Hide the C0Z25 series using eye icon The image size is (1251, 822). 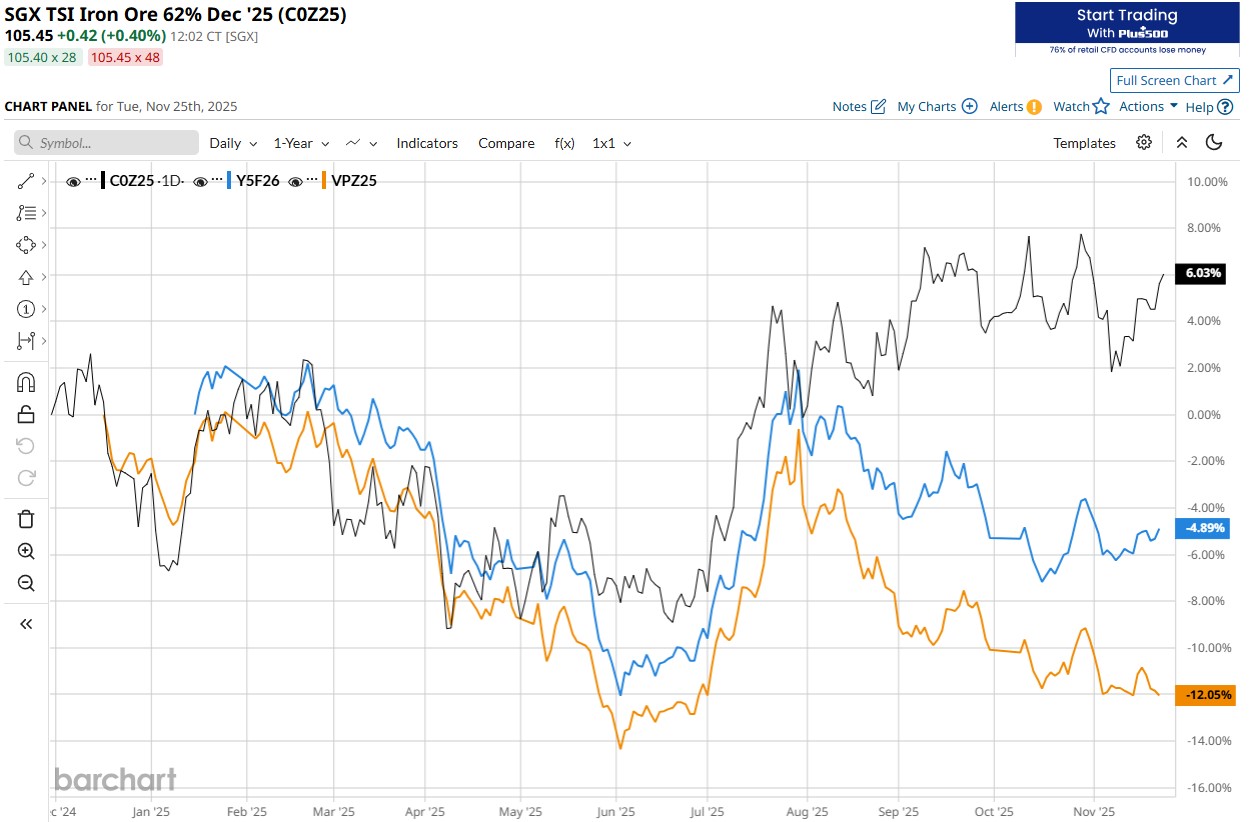pos(73,181)
